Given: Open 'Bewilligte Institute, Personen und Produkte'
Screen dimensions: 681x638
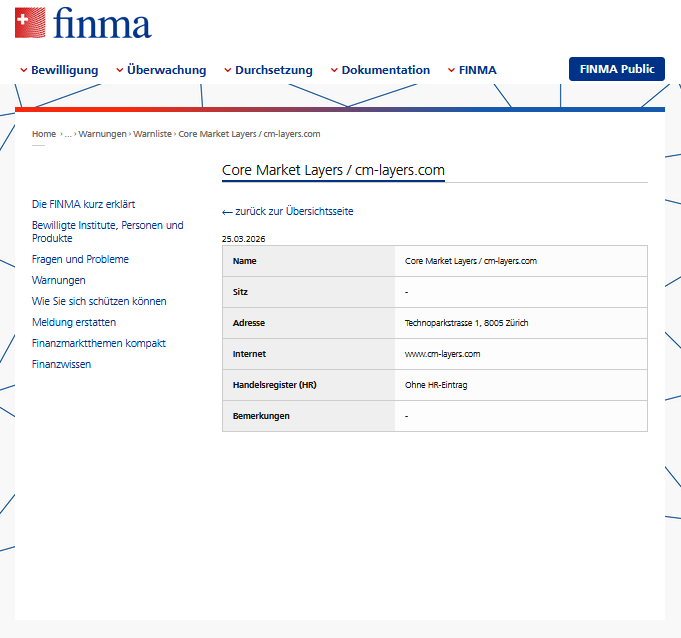Looking at the screenshot, I should [x=108, y=231].
